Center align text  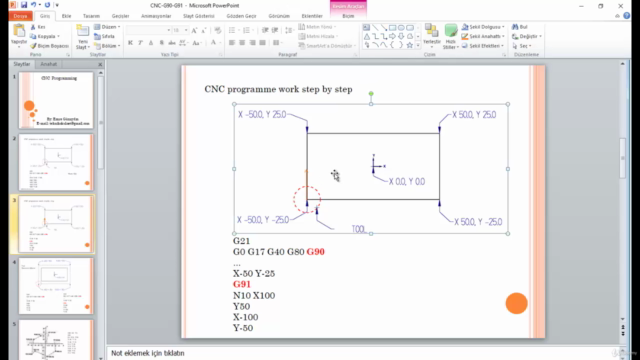click(242, 42)
